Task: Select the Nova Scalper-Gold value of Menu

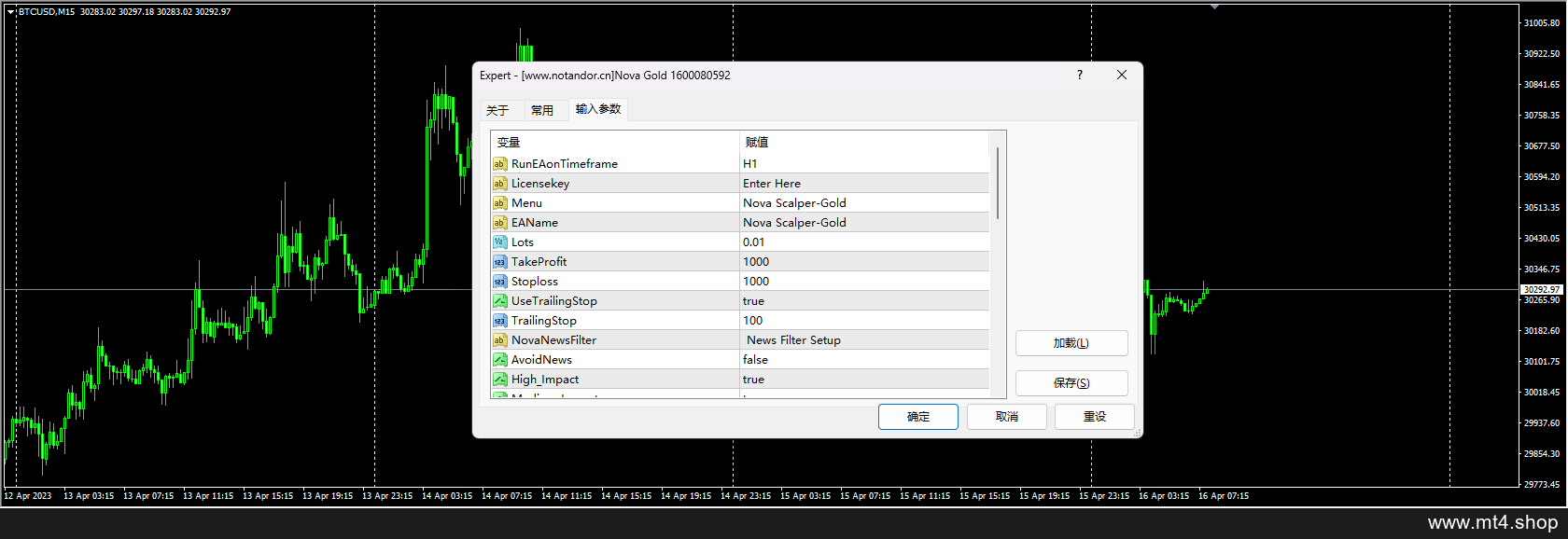Action: point(794,203)
